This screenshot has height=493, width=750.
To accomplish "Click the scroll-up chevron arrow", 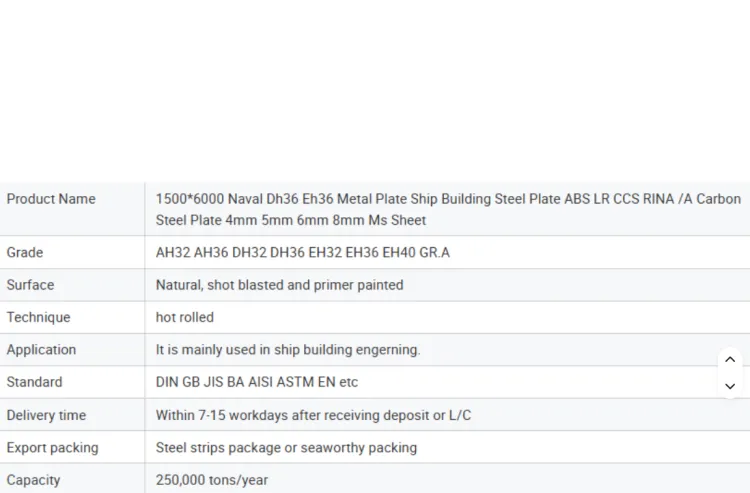I will [730, 360].
